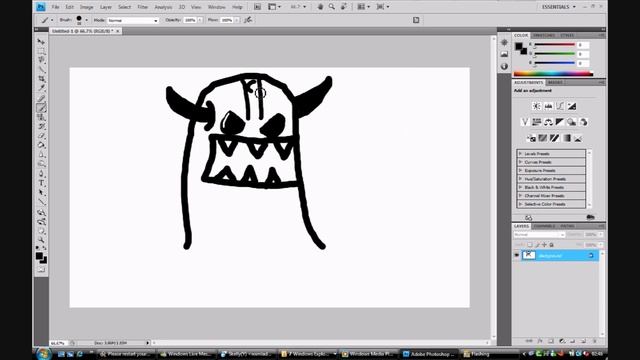The height and width of the screenshot is (360, 640).
Task: Select the Zoom tool in toolbox
Action: [x=41, y=240]
